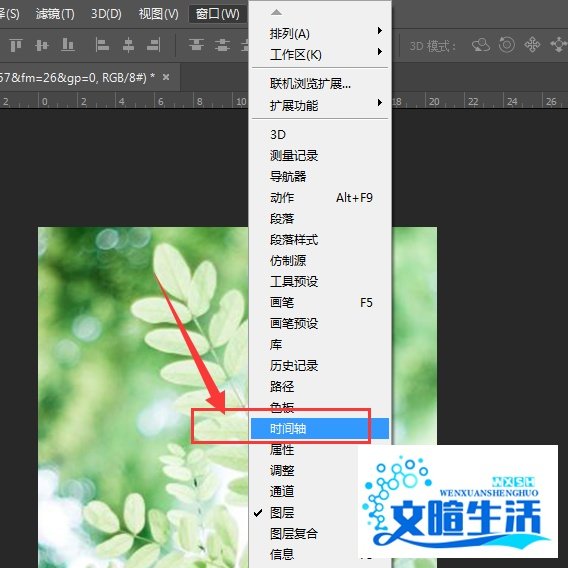Expand the 扩展功能 submenu
Viewport: 568px width, 568px height.
pos(320,105)
